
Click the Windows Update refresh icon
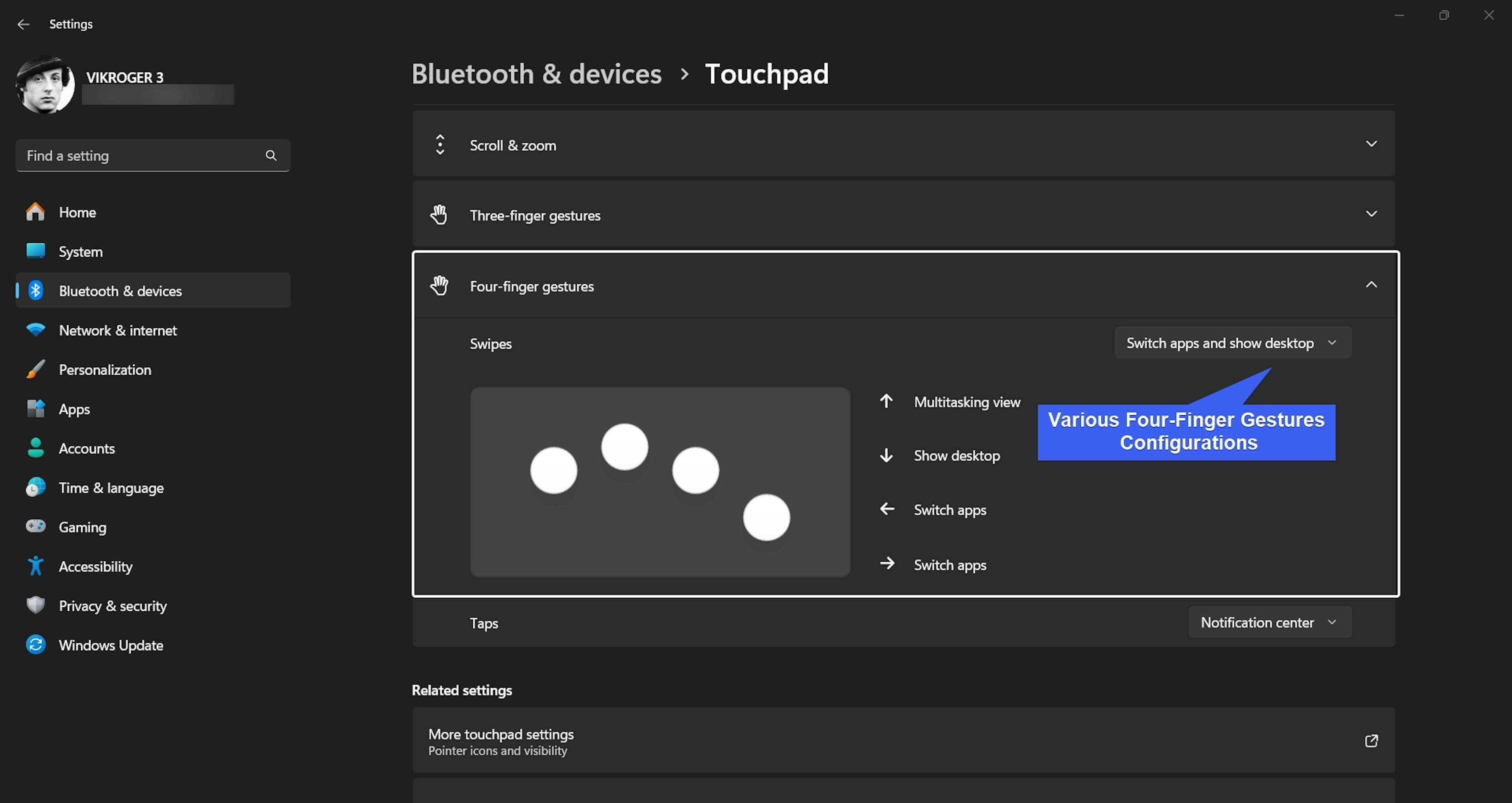pos(35,644)
